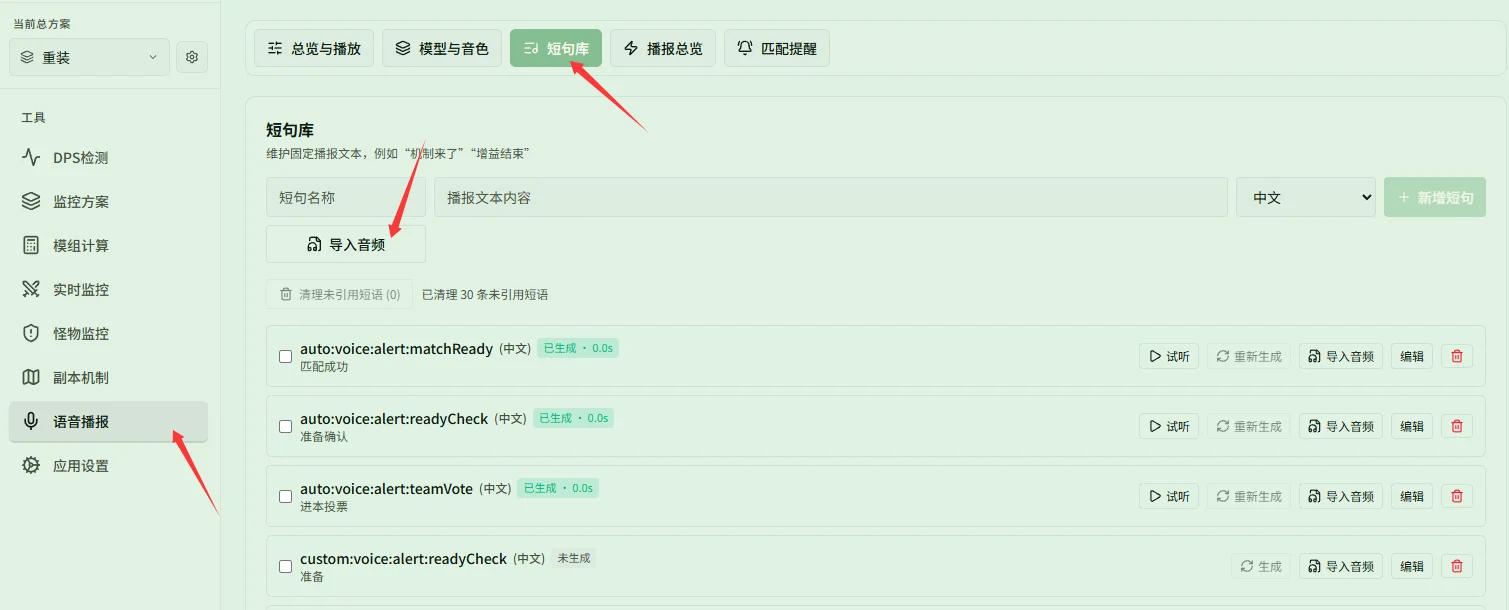
Task: Click the 应用设置 gear icon
Action: pyautogui.click(x=31, y=466)
